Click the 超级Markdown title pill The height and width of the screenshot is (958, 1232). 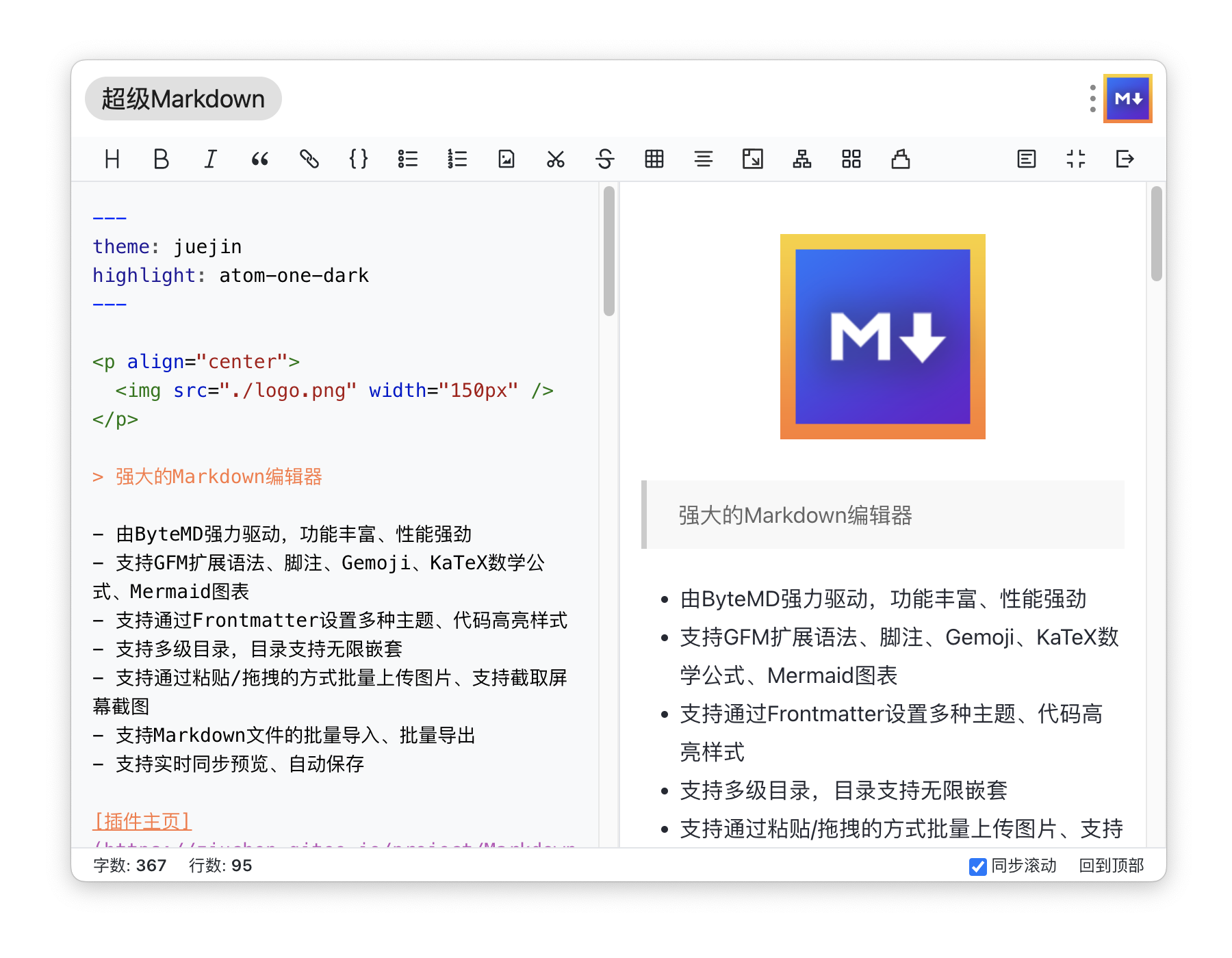(x=183, y=99)
